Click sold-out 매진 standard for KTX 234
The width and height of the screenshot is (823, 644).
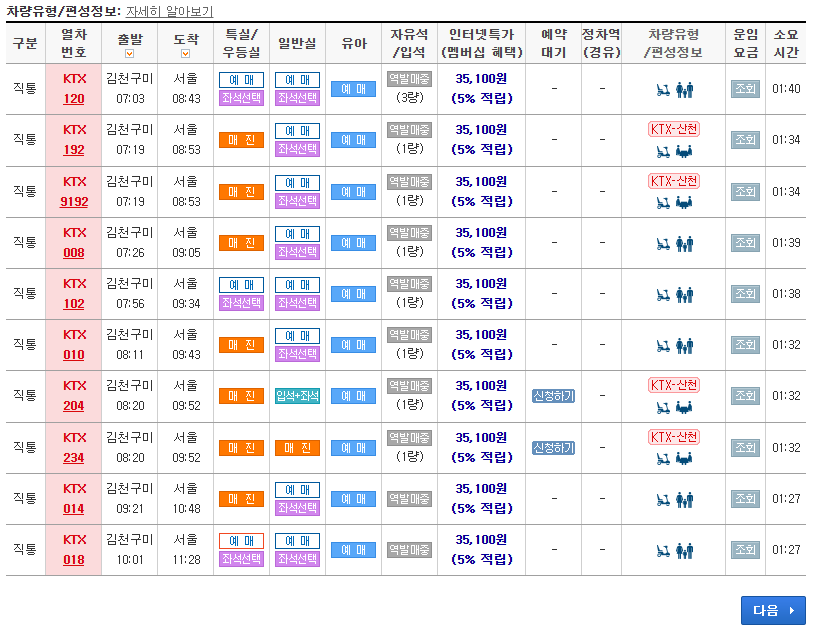(298, 448)
